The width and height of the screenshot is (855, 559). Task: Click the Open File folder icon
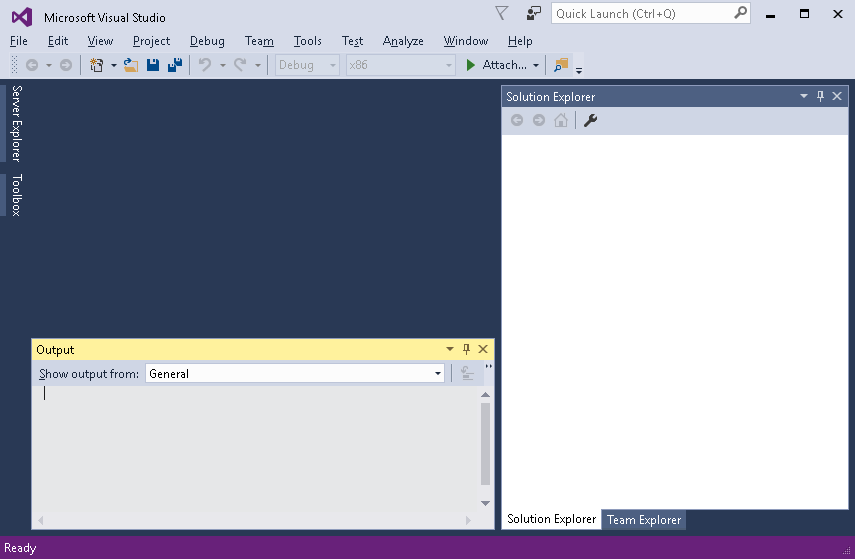point(130,65)
